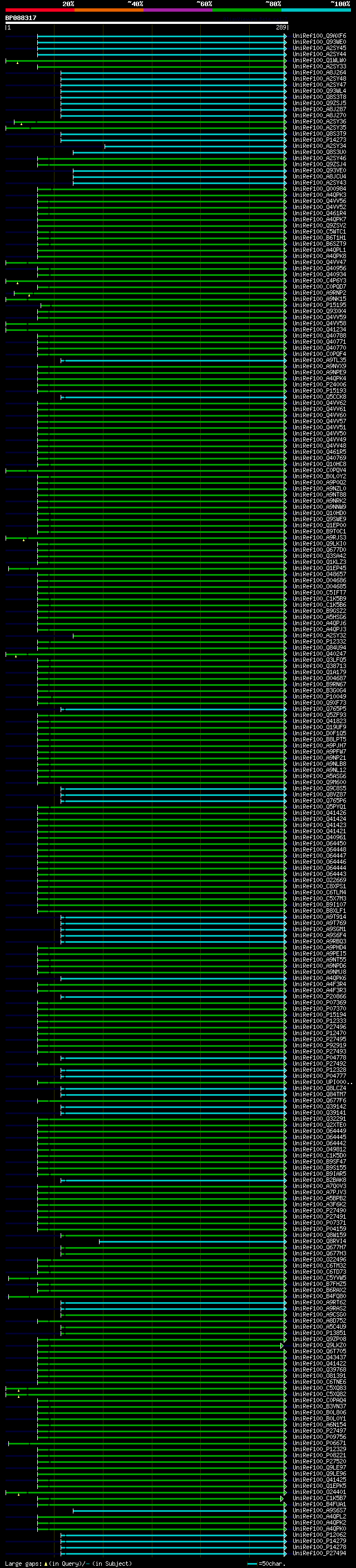This screenshot has width=356, height=1568.
Task: Select the UniRef100_C8XPS1 hit
Action: click(319, 886)
